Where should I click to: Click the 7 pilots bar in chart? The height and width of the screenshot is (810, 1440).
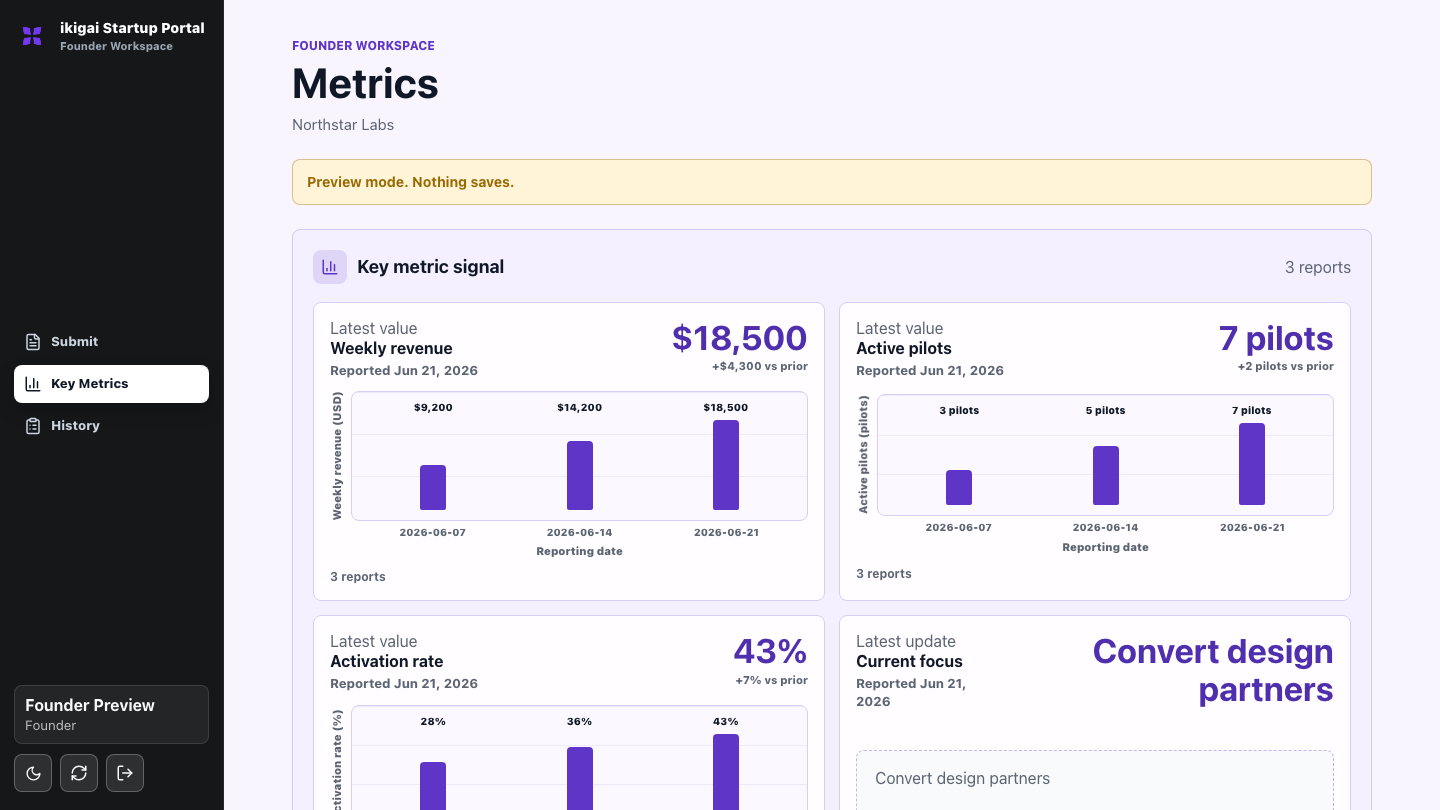pos(1252,464)
